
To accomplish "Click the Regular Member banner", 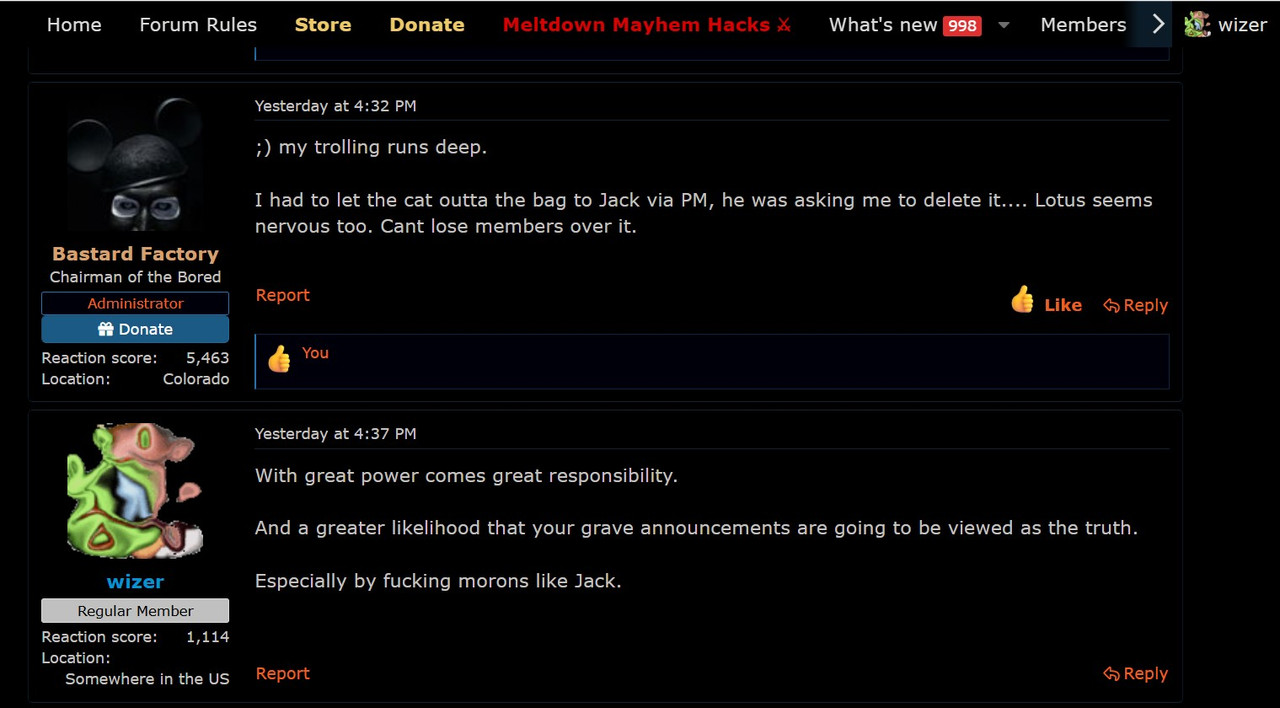I will (135, 611).
